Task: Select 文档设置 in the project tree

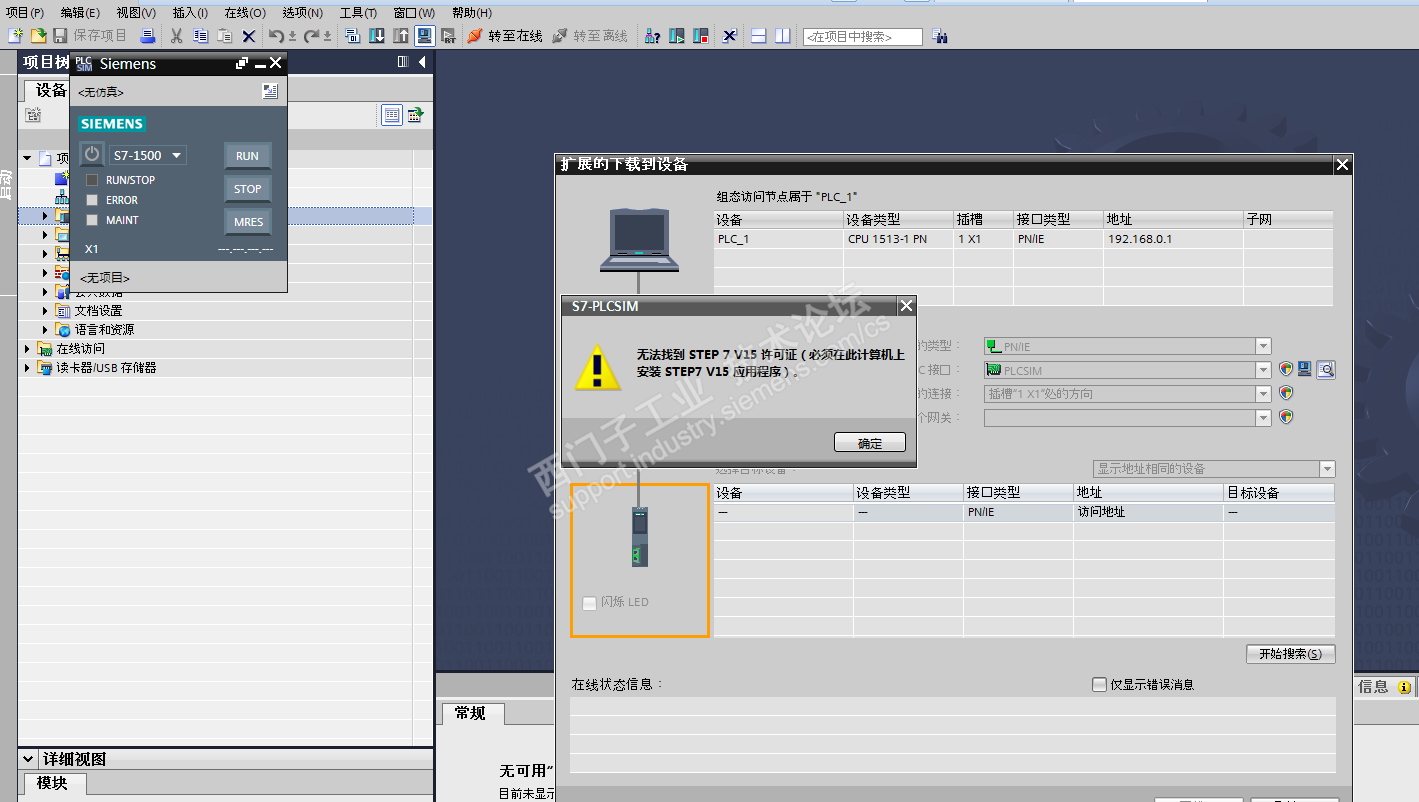Action: tap(98, 311)
